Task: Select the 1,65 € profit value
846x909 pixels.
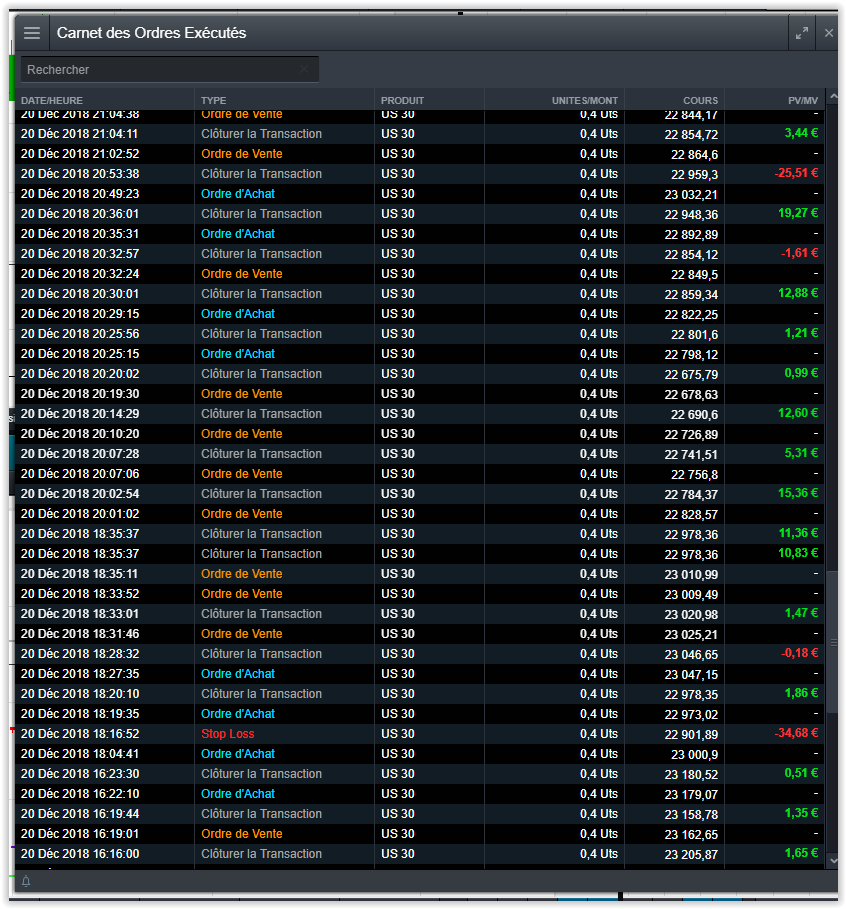Action: point(801,853)
